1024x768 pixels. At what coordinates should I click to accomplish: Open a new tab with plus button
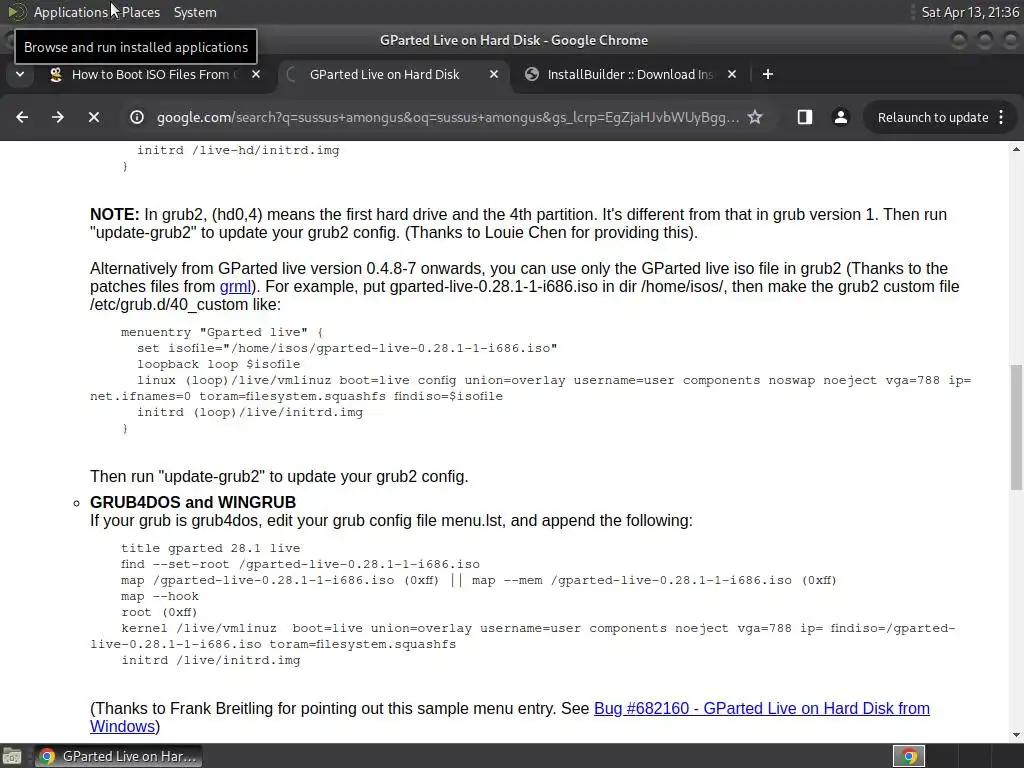pyautogui.click(x=768, y=74)
